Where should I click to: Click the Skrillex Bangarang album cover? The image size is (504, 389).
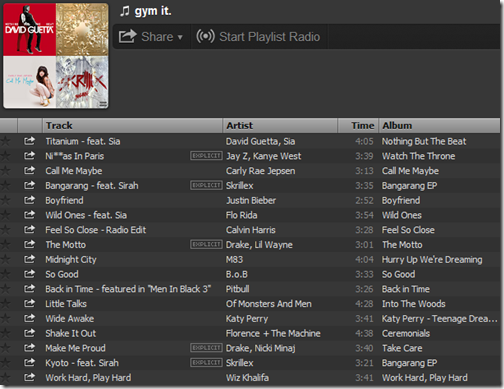(82, 82)
